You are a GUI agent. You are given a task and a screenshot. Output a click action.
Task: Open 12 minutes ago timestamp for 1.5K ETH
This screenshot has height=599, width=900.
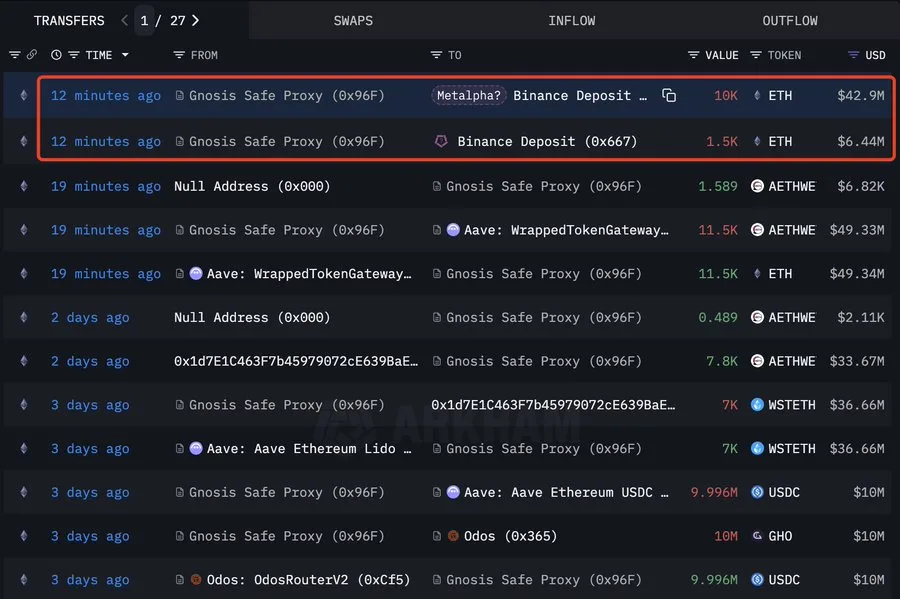[106, 141]
